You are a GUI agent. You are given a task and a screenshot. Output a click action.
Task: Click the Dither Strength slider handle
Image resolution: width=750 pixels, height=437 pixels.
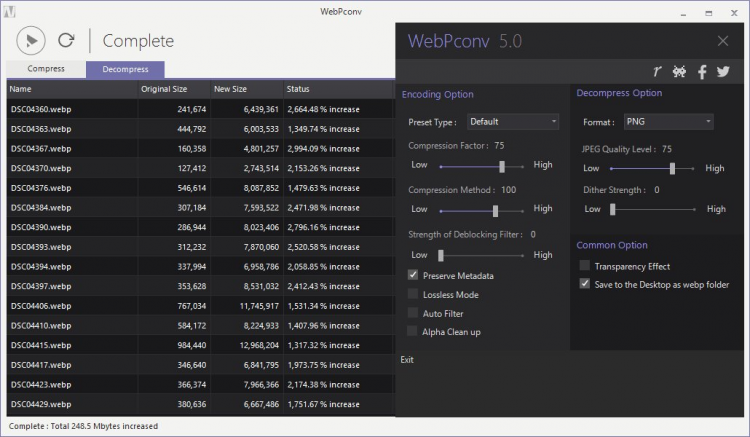612,209
